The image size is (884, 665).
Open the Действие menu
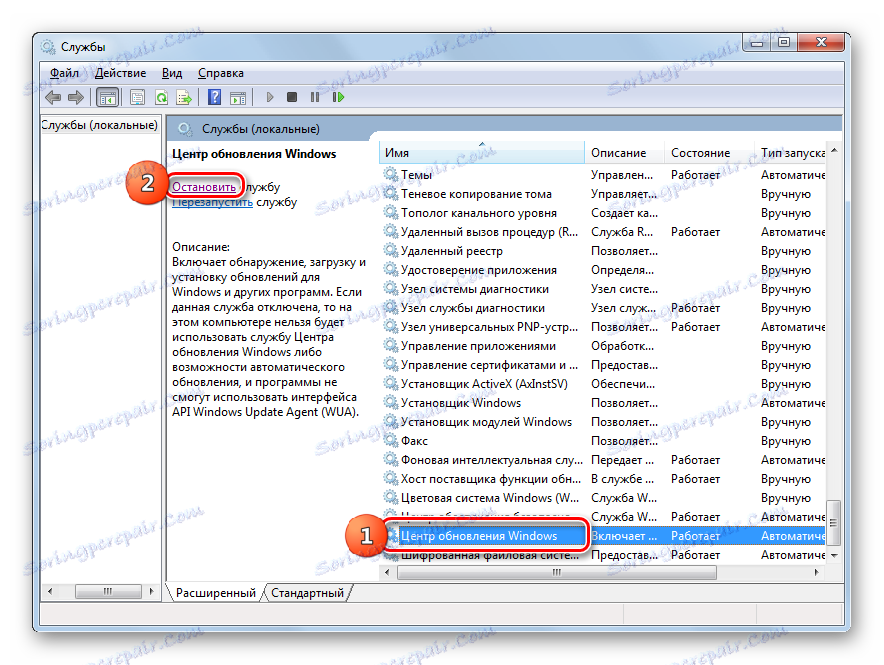click(120, 73)
